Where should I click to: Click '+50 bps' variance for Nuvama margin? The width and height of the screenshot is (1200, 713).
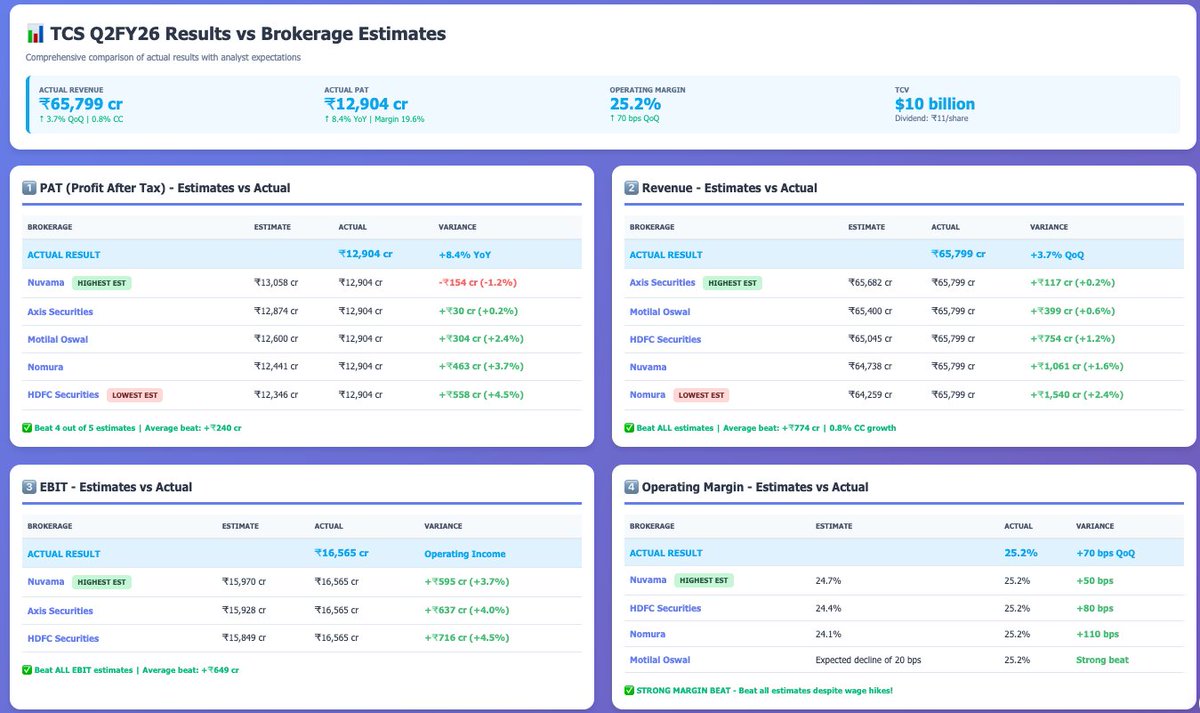tap(1095, 580)
